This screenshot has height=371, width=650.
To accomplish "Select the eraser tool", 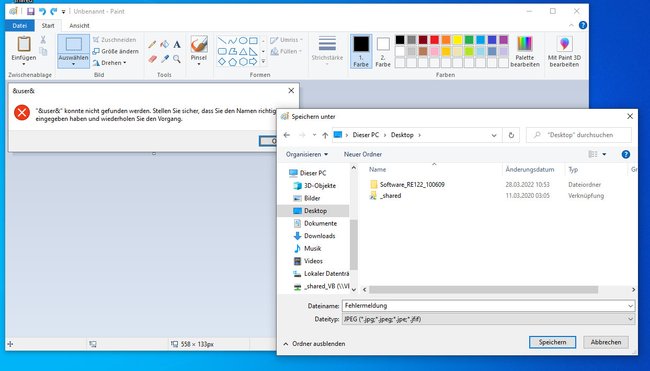I will [153, 59].
